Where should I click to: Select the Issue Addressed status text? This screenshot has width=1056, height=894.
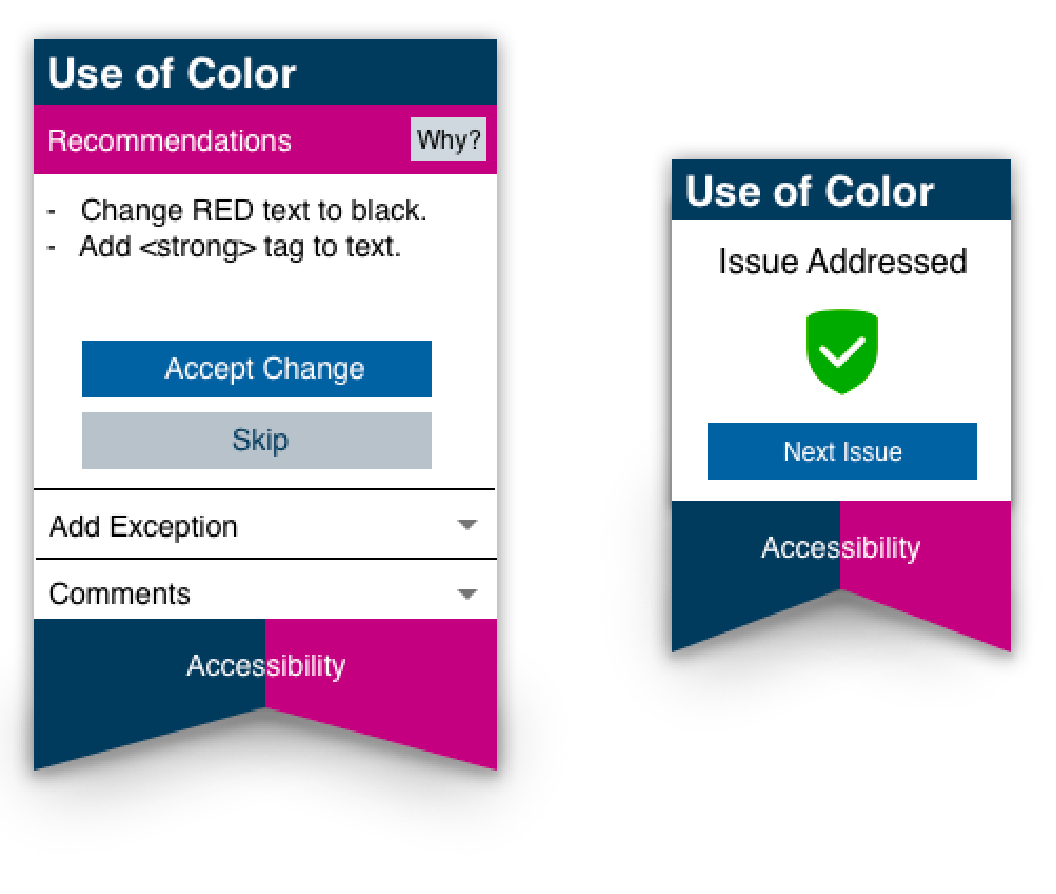pyautogui.click(x=842, y=262)
